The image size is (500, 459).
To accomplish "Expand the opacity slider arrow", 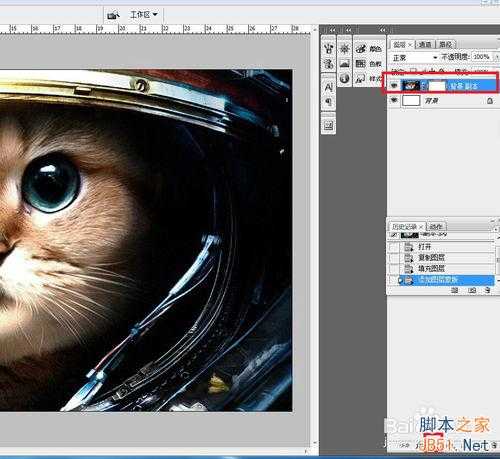I will pyautogui.click(x=496, y=57).
